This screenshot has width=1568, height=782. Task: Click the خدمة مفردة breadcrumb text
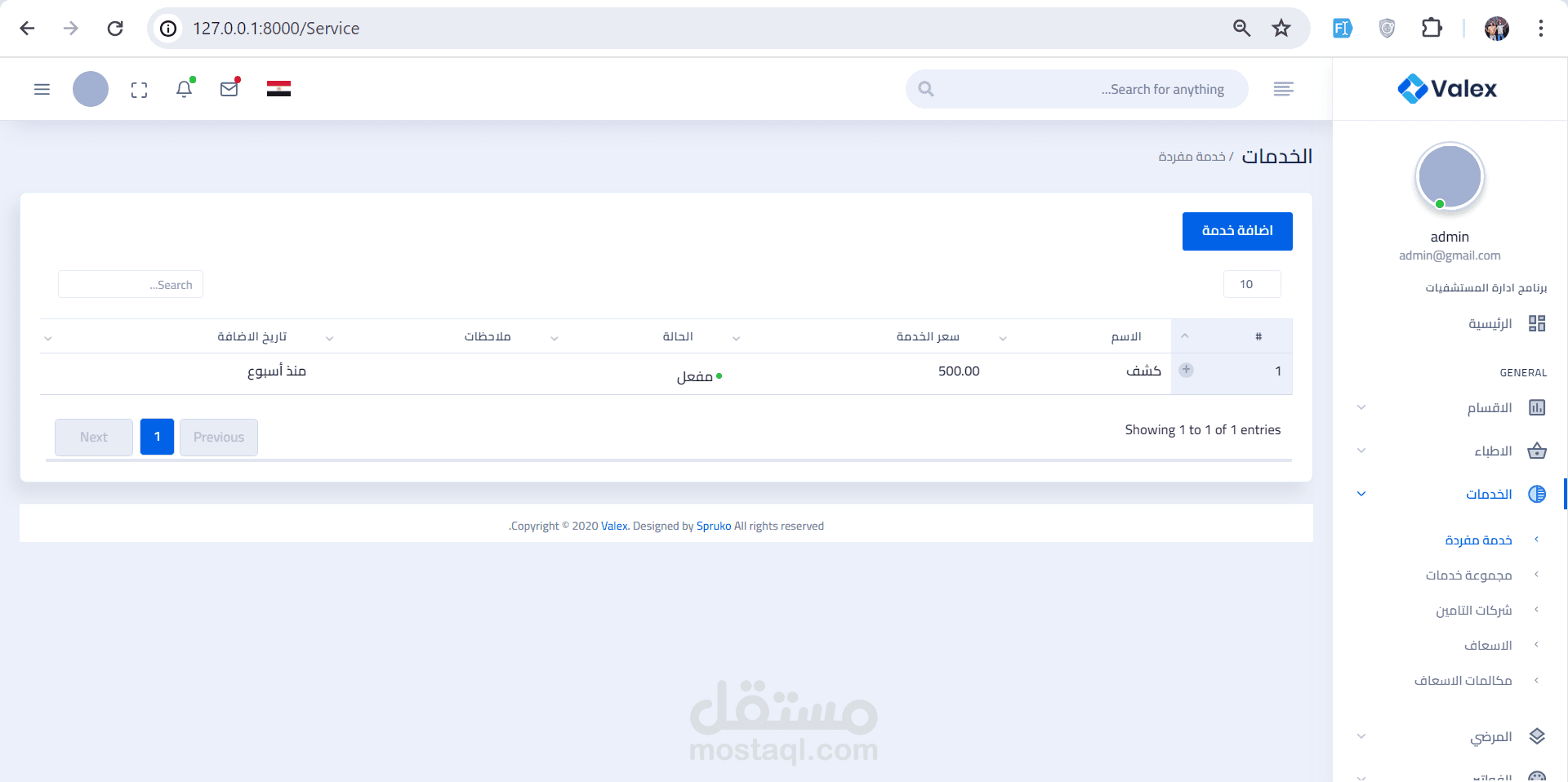(x=1192, y=156)
